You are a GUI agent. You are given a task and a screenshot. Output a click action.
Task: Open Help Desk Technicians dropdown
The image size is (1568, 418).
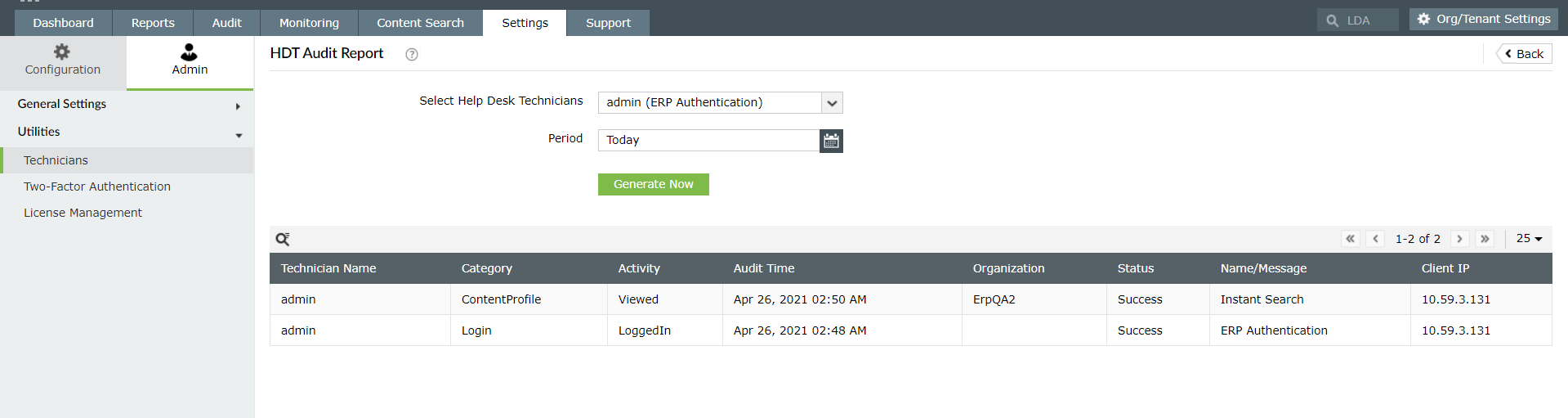point(832,103)
